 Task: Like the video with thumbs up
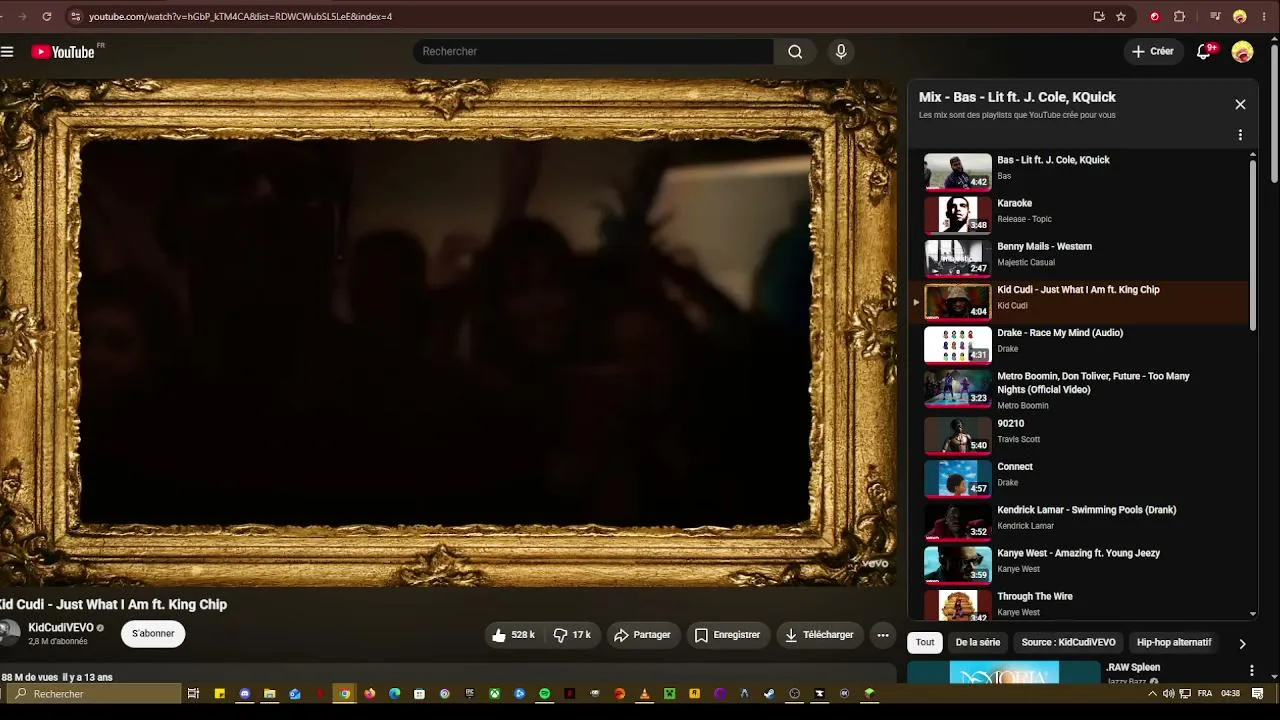pos(514,635)
